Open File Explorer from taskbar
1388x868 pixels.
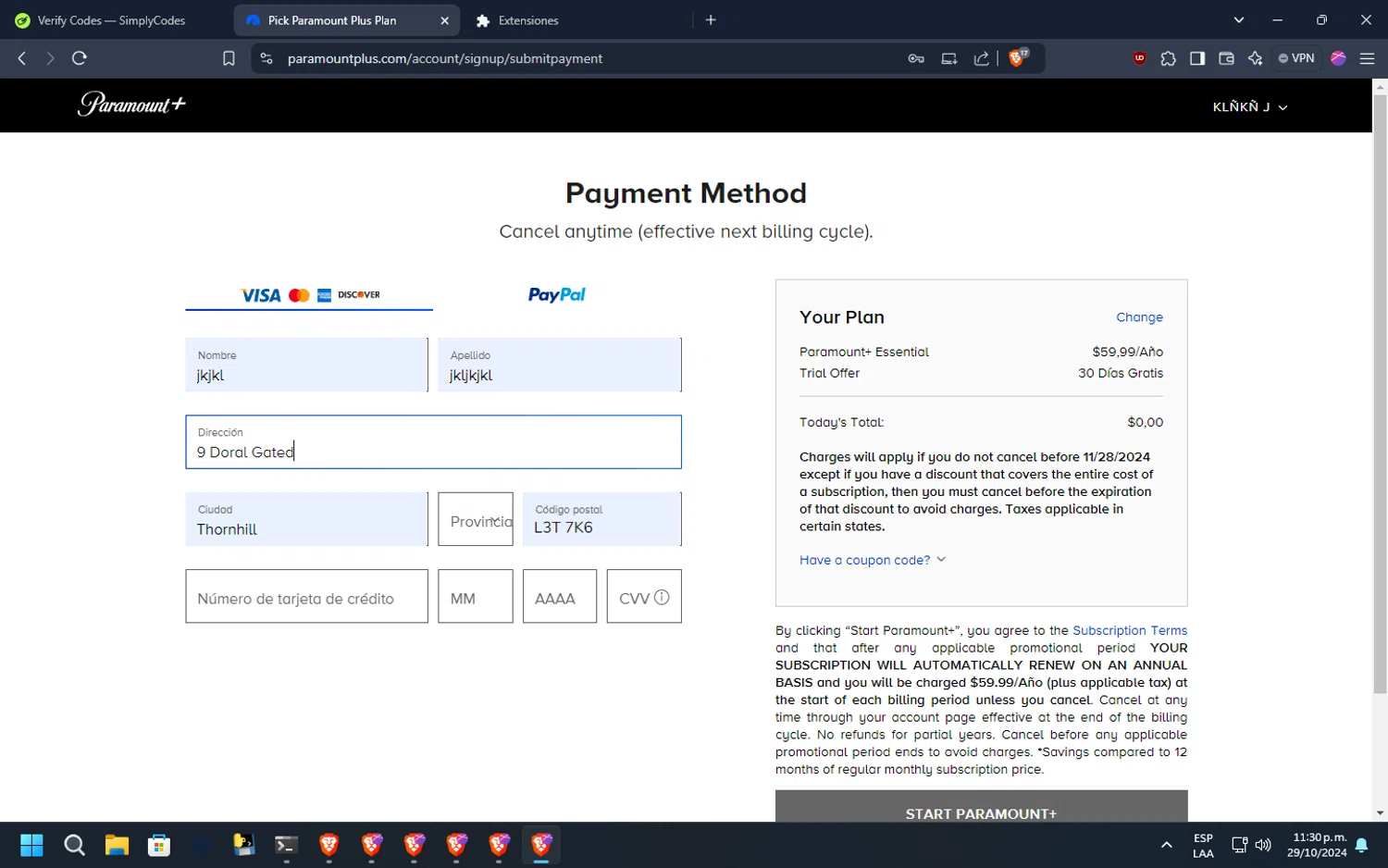coord(117,845)
